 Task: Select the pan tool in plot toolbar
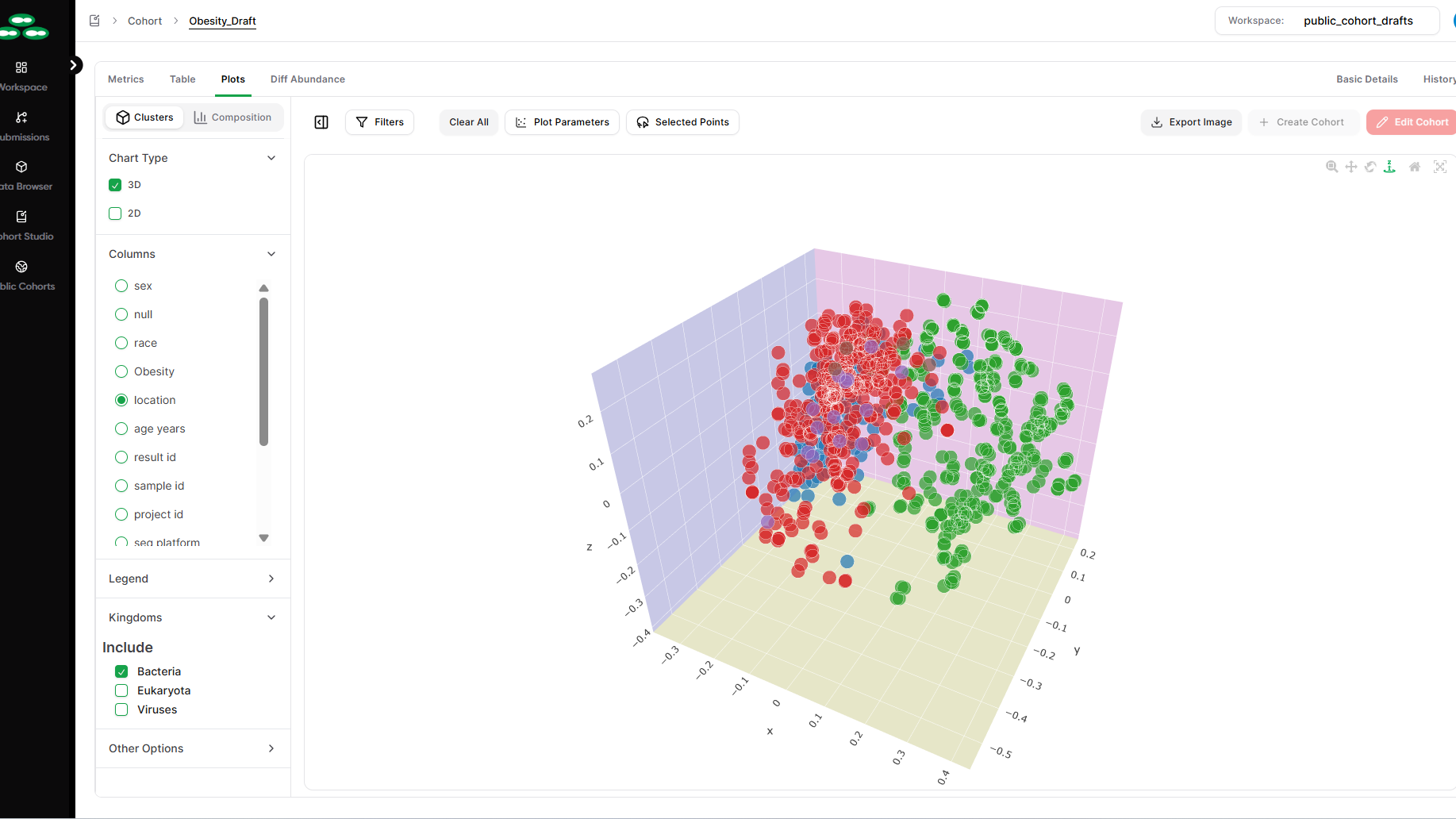[x=1351, y=167]
